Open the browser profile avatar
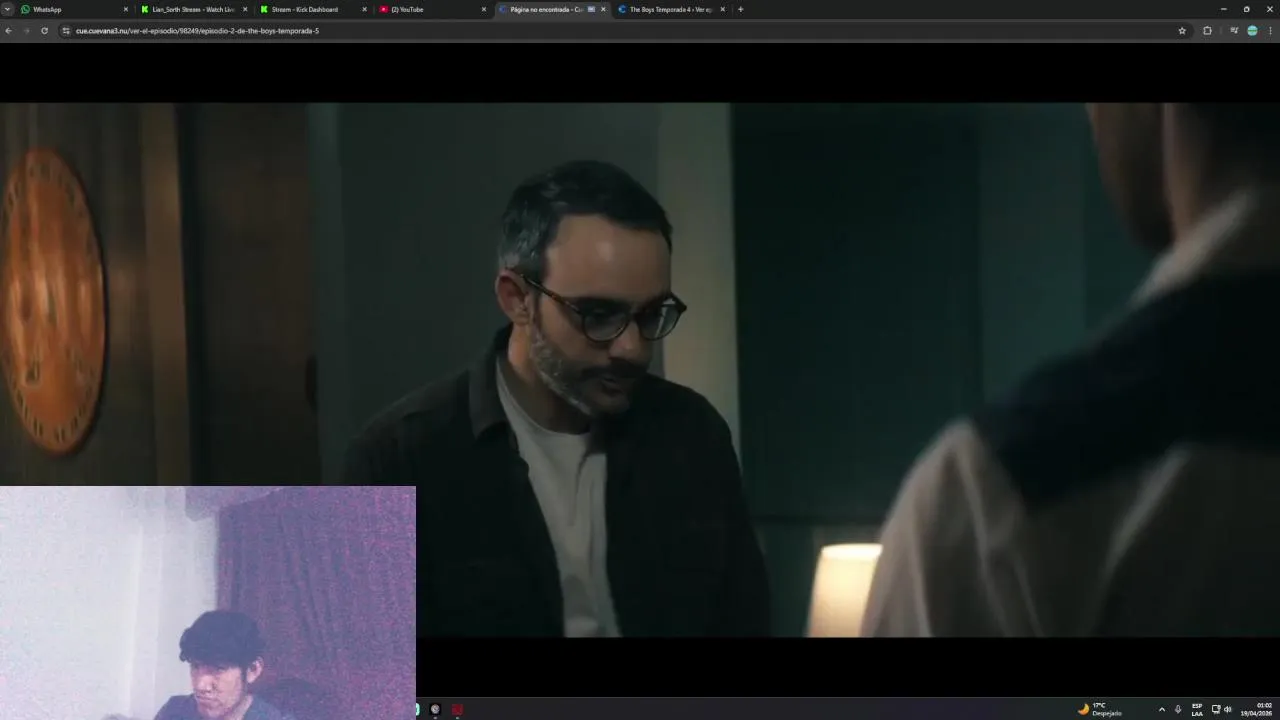1280x720 pixels. click(x=1252, y=31)
